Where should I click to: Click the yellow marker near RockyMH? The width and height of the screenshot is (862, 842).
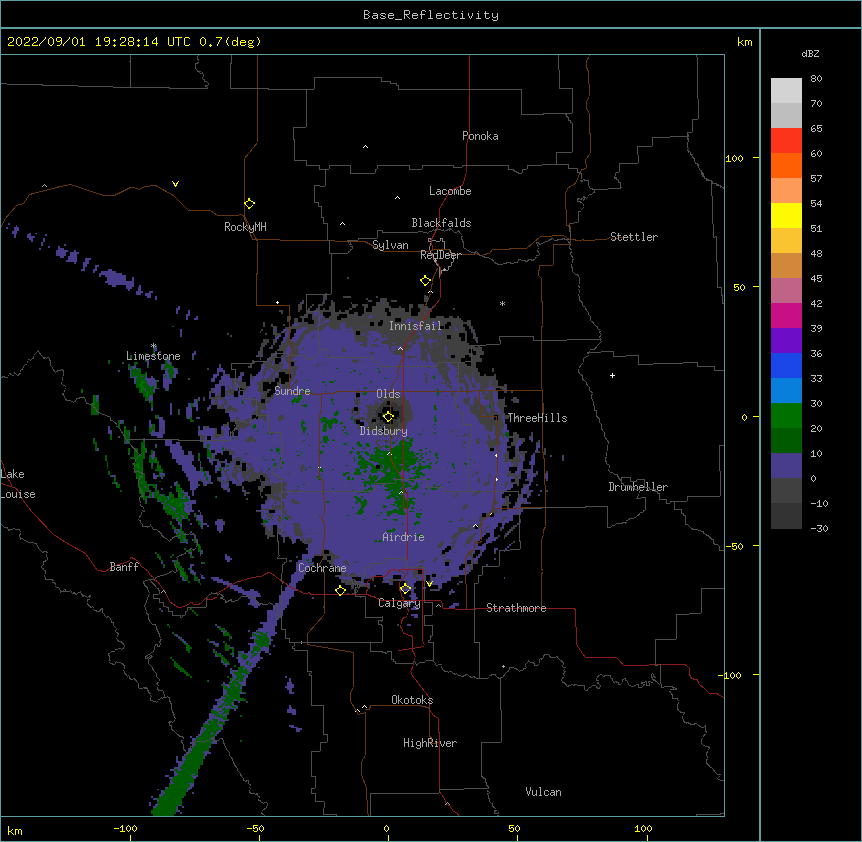(249, 204)
